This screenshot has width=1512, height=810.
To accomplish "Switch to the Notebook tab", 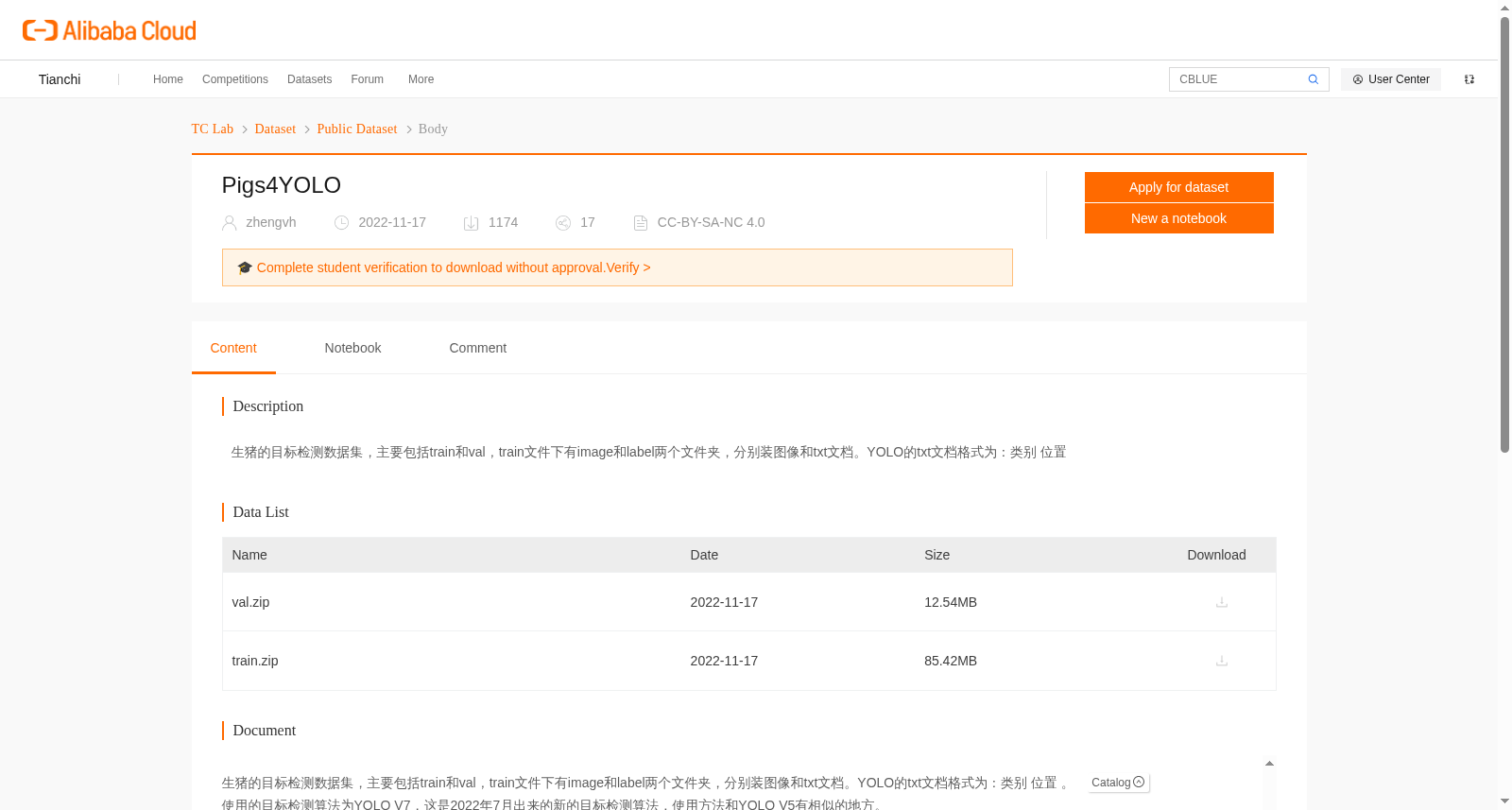I will tap(352, 348).
